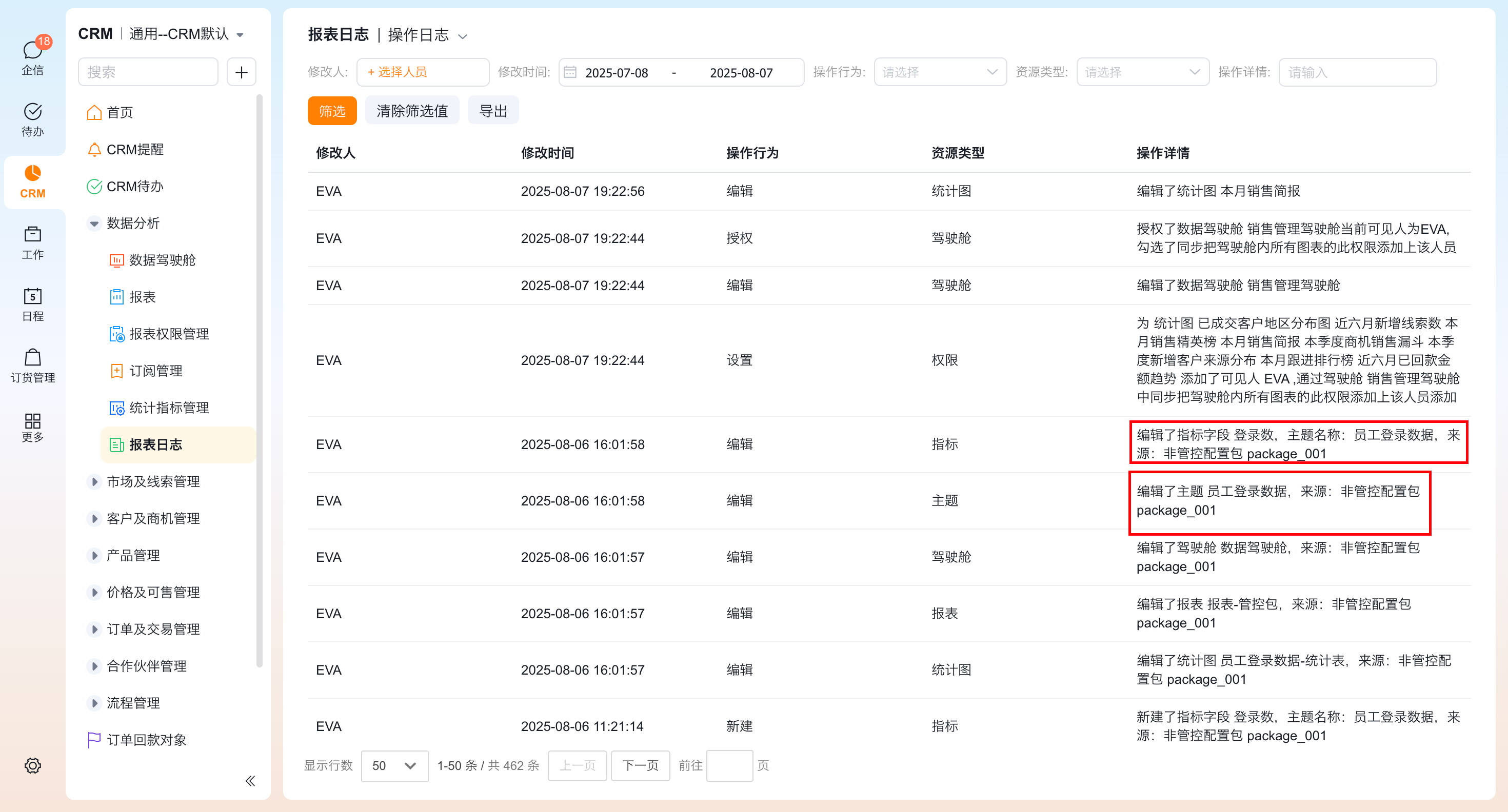Open 报表权限管理 via its icon
Image resolution: width=1508 pixels, height=812 pixels.
[117, 333]
